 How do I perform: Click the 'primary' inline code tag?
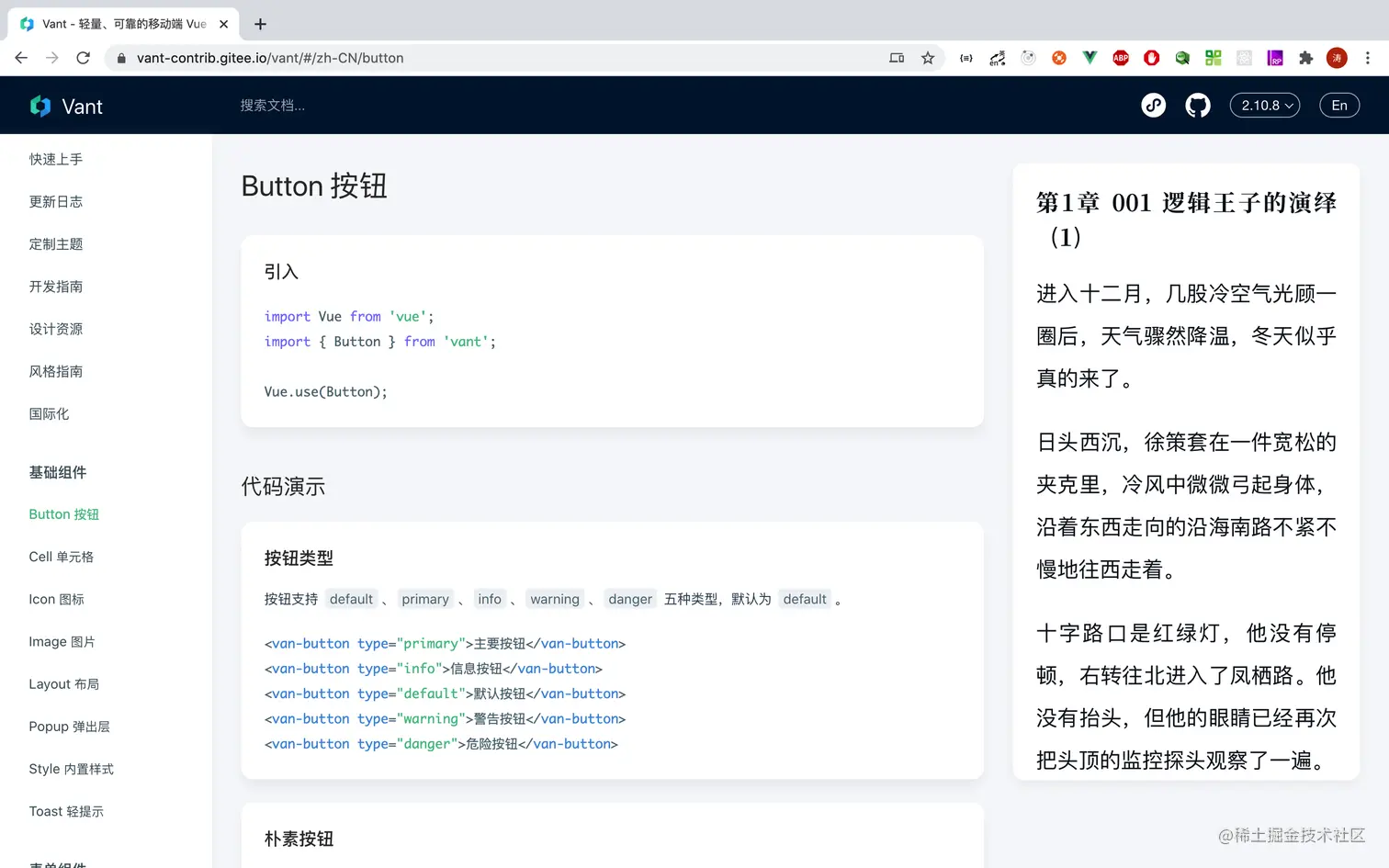(x=425, y=599)
